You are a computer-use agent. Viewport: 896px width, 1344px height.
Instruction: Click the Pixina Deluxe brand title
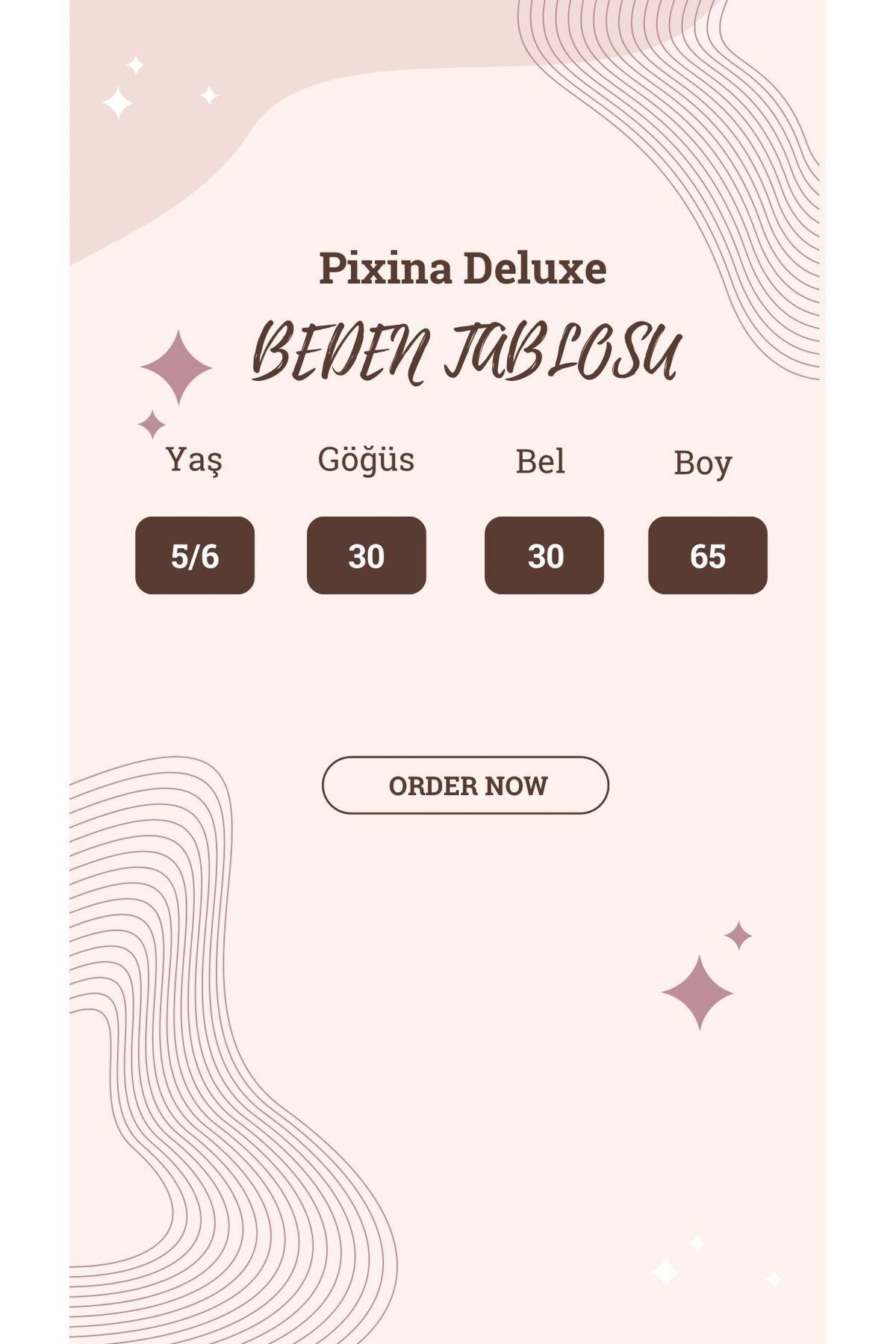click(x=463, y=269)
